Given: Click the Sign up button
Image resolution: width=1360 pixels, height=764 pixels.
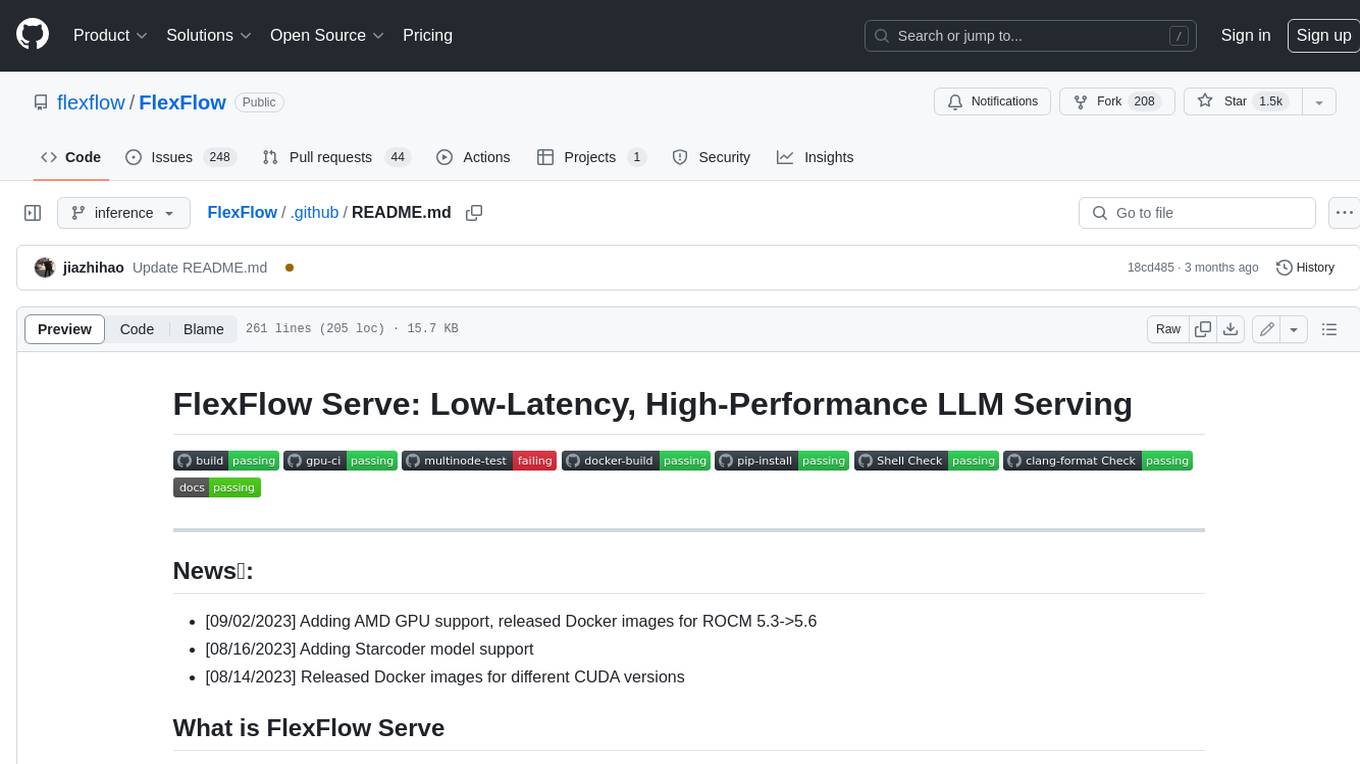Looking at the screenshot, I should (1323, 35).
